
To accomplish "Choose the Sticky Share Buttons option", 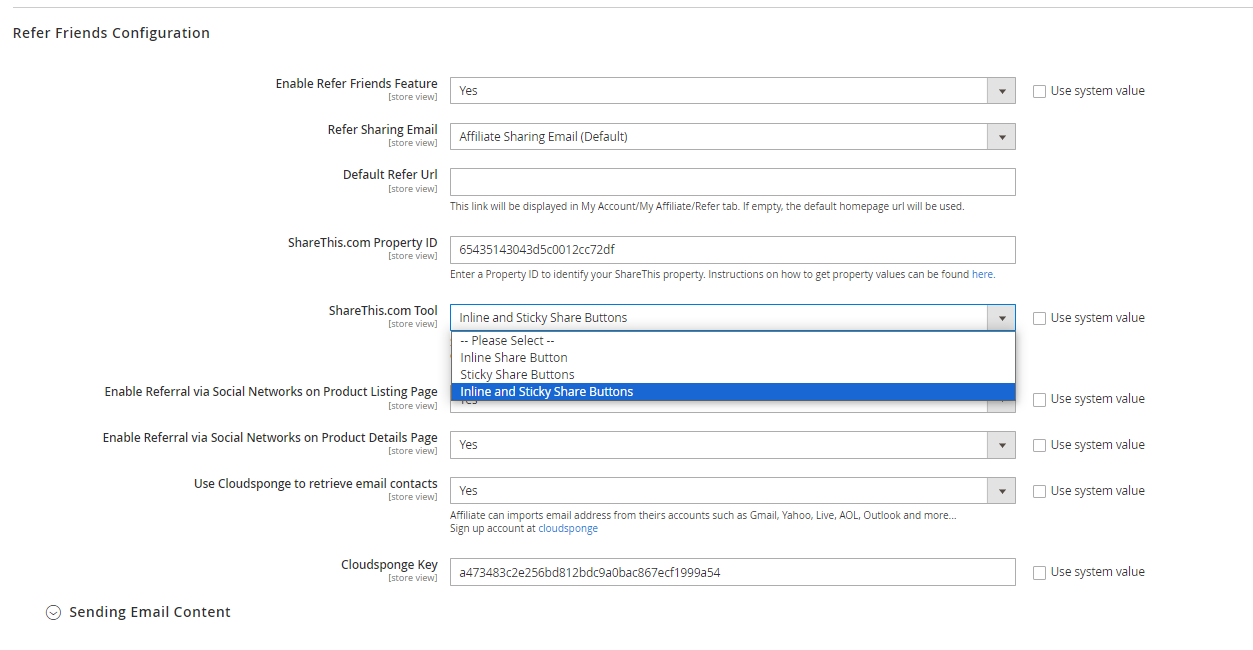I will 517,375.
